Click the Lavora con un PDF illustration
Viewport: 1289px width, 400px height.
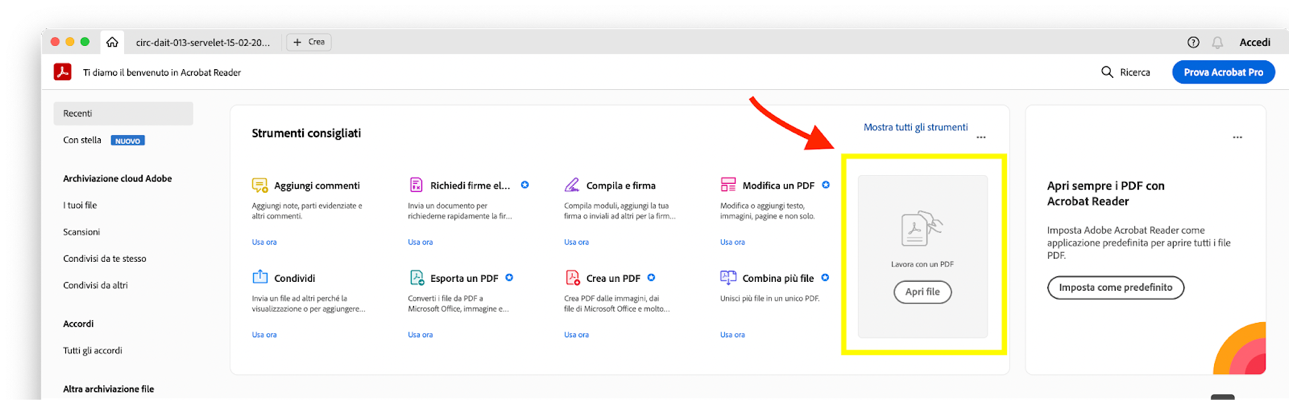[923, 229]
